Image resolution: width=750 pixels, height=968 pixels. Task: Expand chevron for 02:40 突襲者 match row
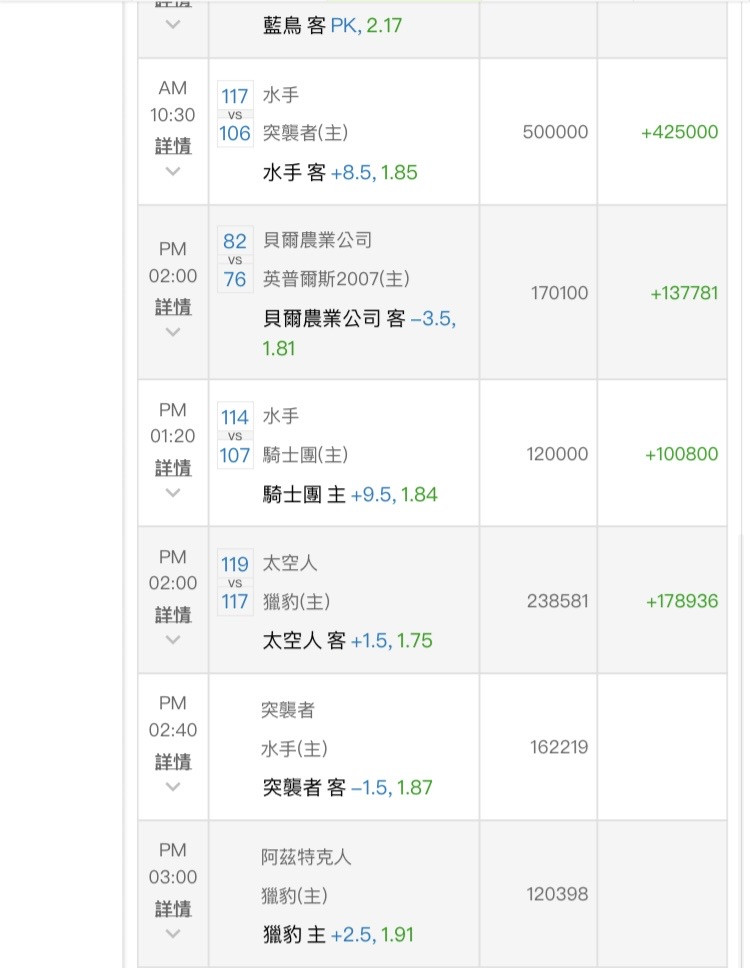[x=173, y=787]
